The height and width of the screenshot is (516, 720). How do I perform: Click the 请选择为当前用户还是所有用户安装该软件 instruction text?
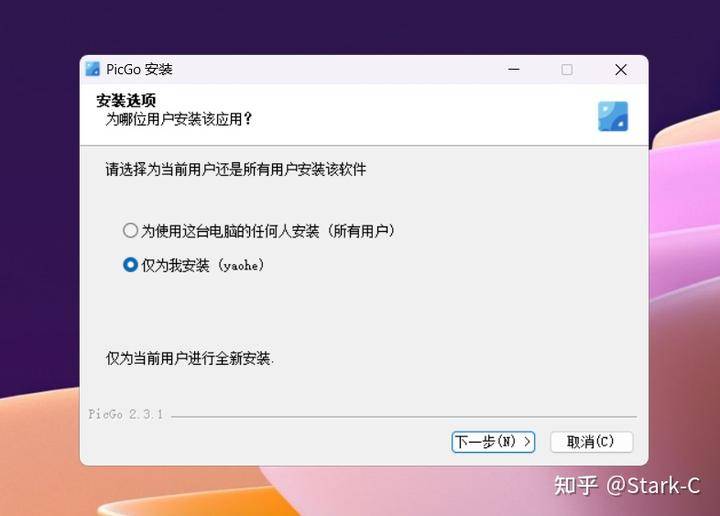coord(236,169)
